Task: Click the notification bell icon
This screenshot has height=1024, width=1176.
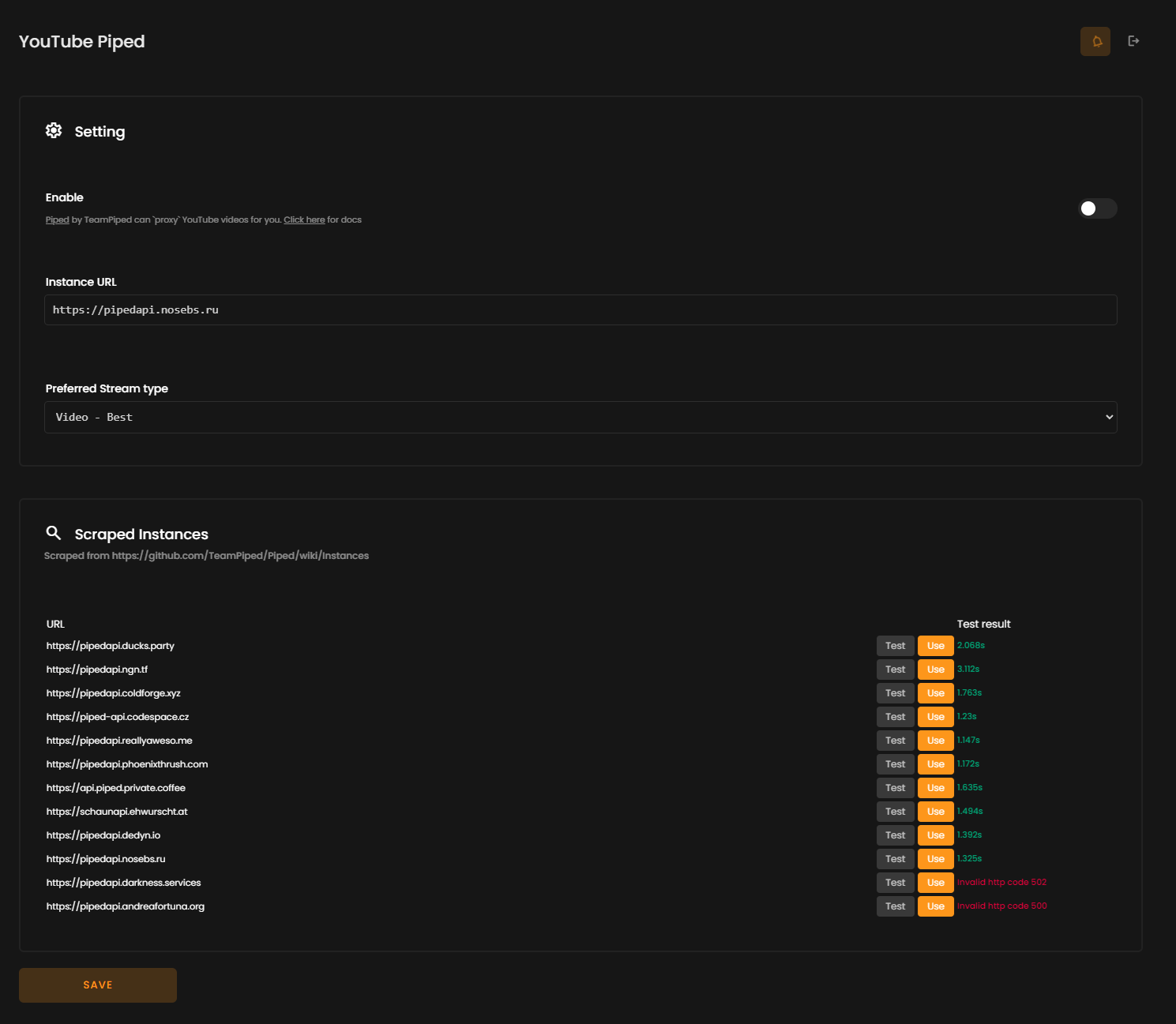Action: pyautogui.click(x=1095, y=41)
